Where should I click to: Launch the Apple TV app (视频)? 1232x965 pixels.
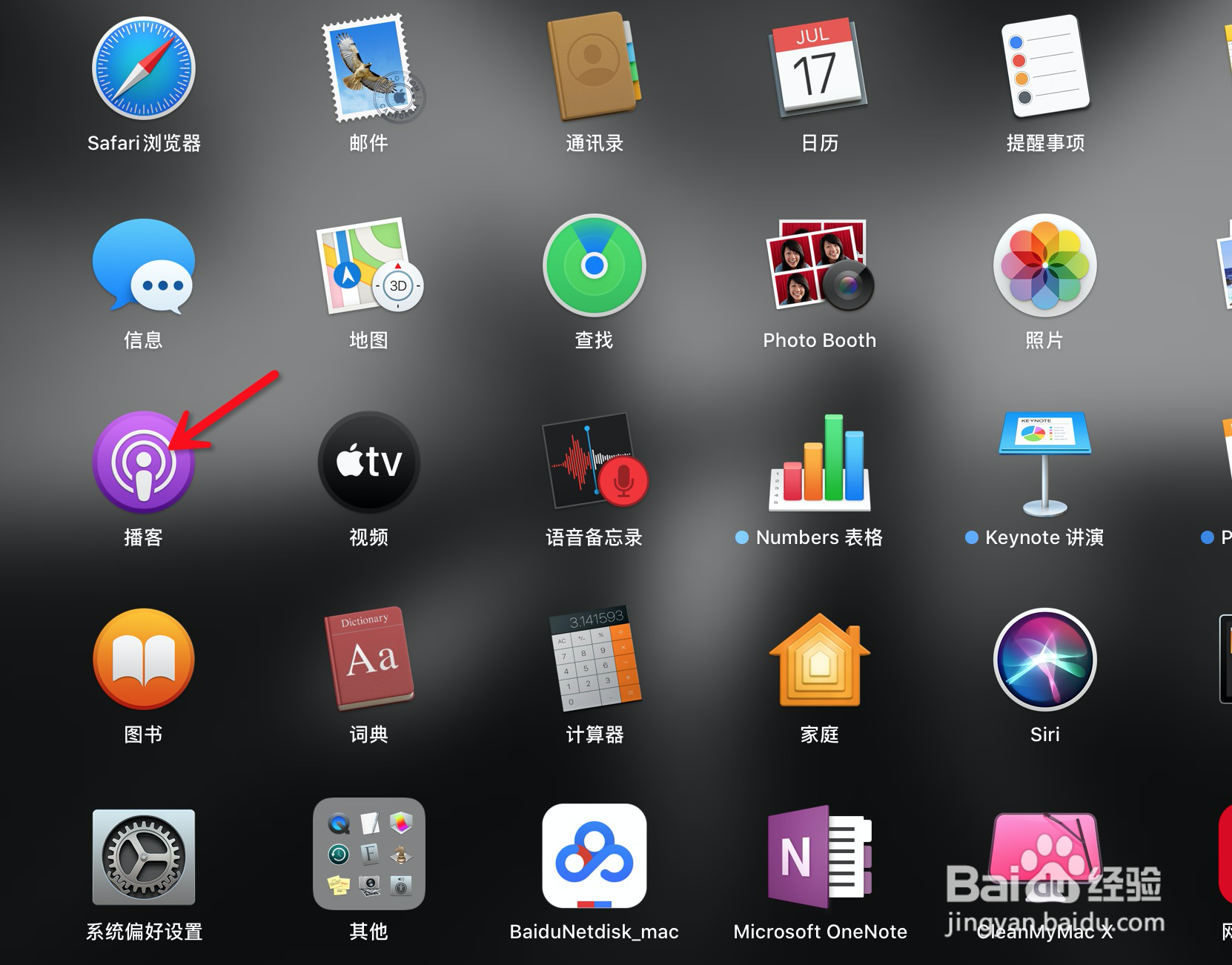pos(369,462)
